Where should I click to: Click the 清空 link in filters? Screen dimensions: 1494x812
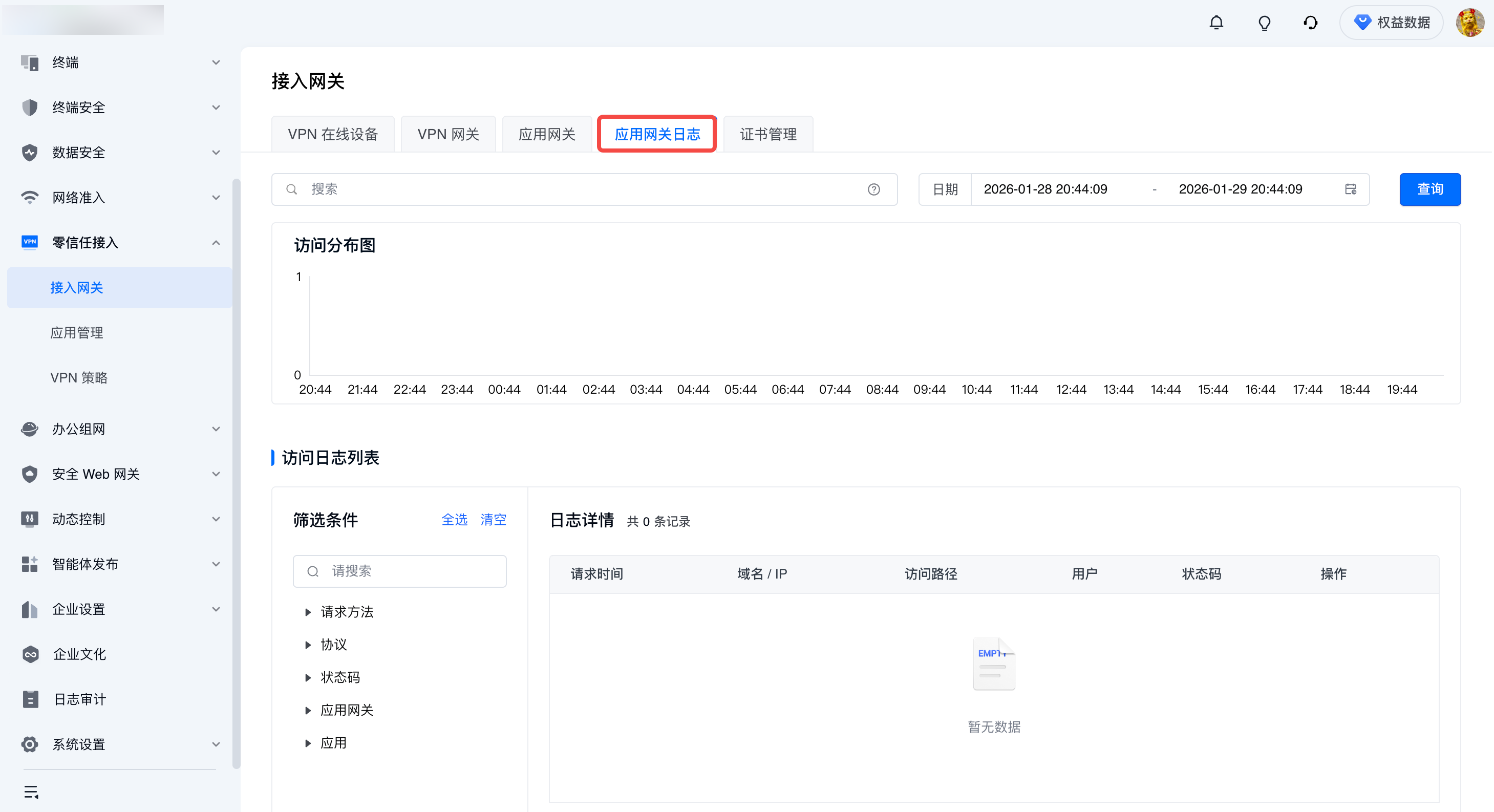[x=493, y=520]
